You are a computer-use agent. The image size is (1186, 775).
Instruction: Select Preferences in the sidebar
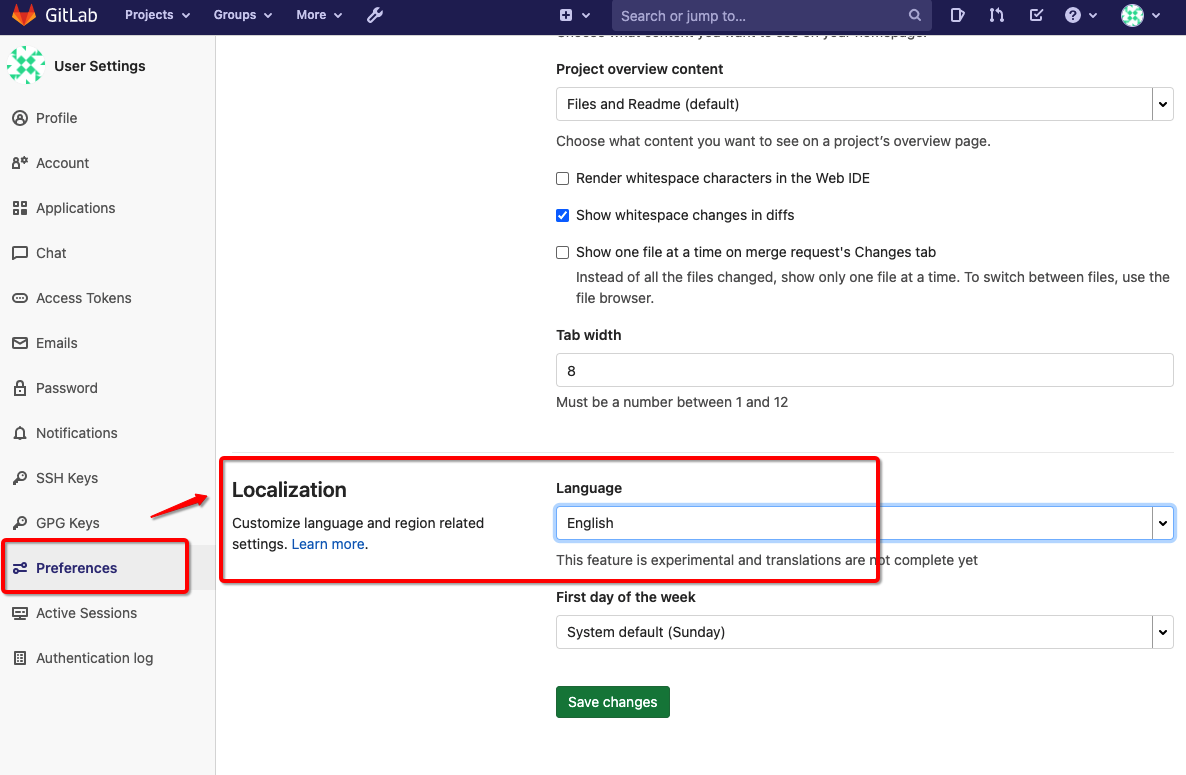point(77,567)
